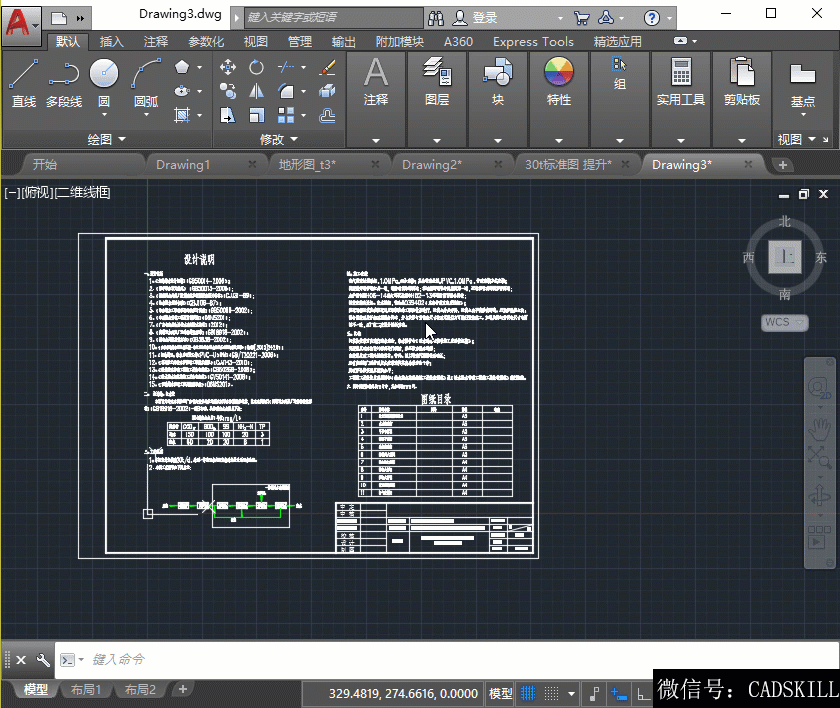Click the Erase tool icon
Viewport: 840px width, 708px height.
pos(327,67)
